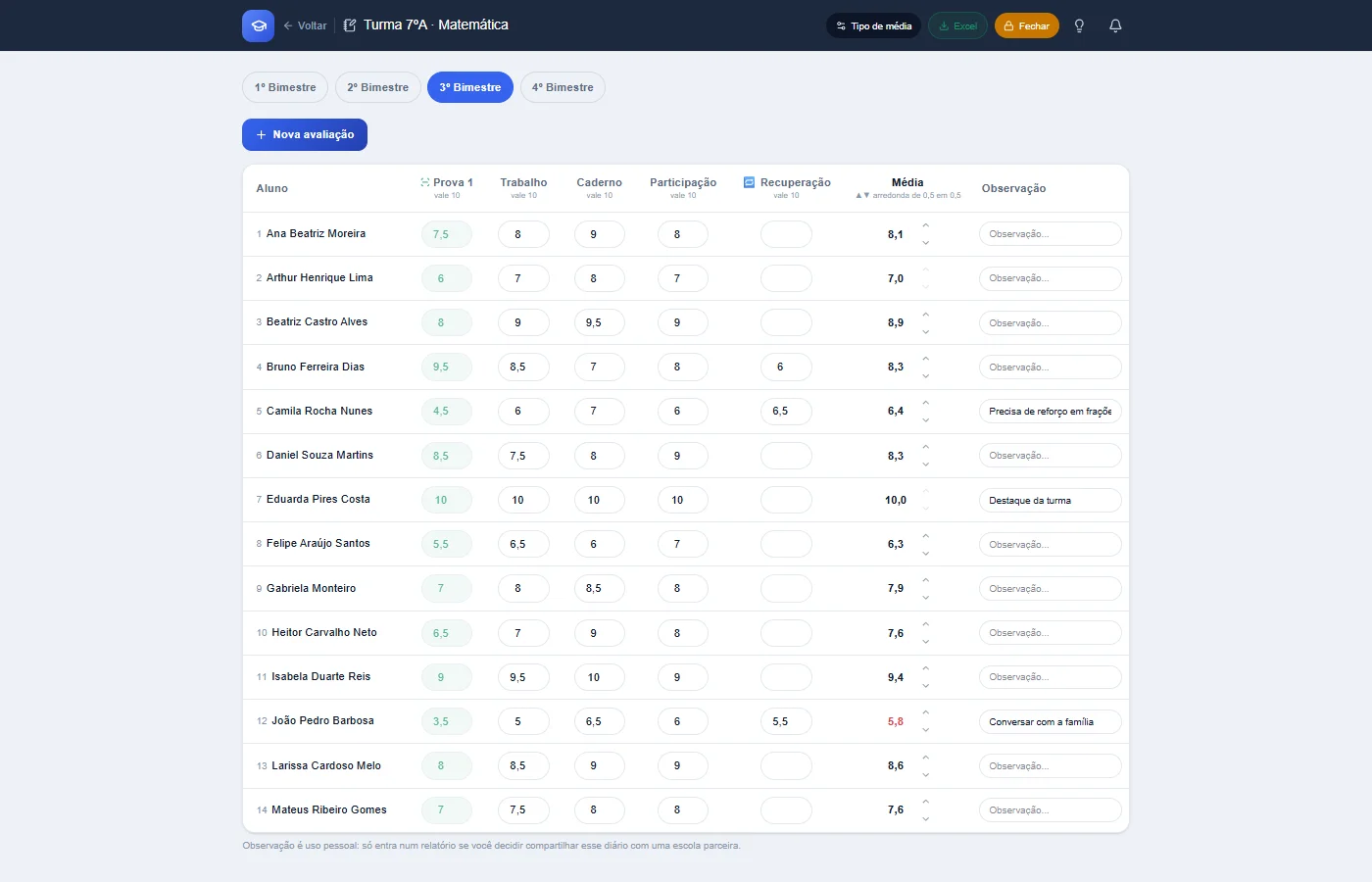This screenshot has height=882, width=1372.
Task: Switch to the 1º Bimestre tab
Action: point(285,87)
